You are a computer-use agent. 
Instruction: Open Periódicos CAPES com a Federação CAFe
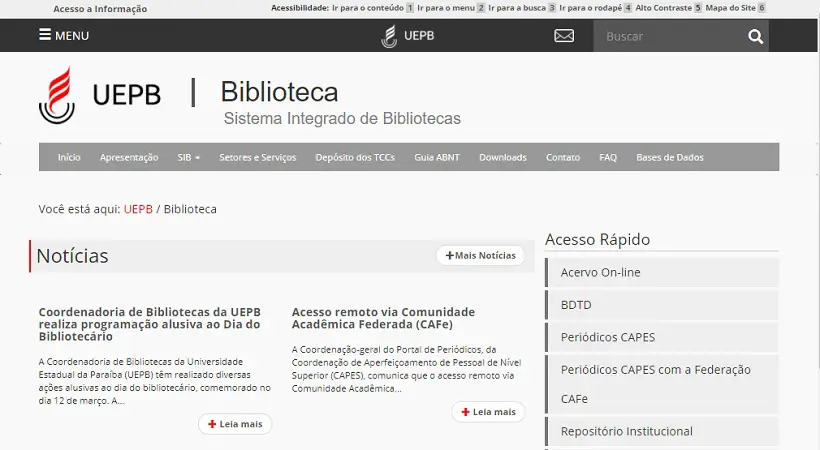[x=662, y=384]
